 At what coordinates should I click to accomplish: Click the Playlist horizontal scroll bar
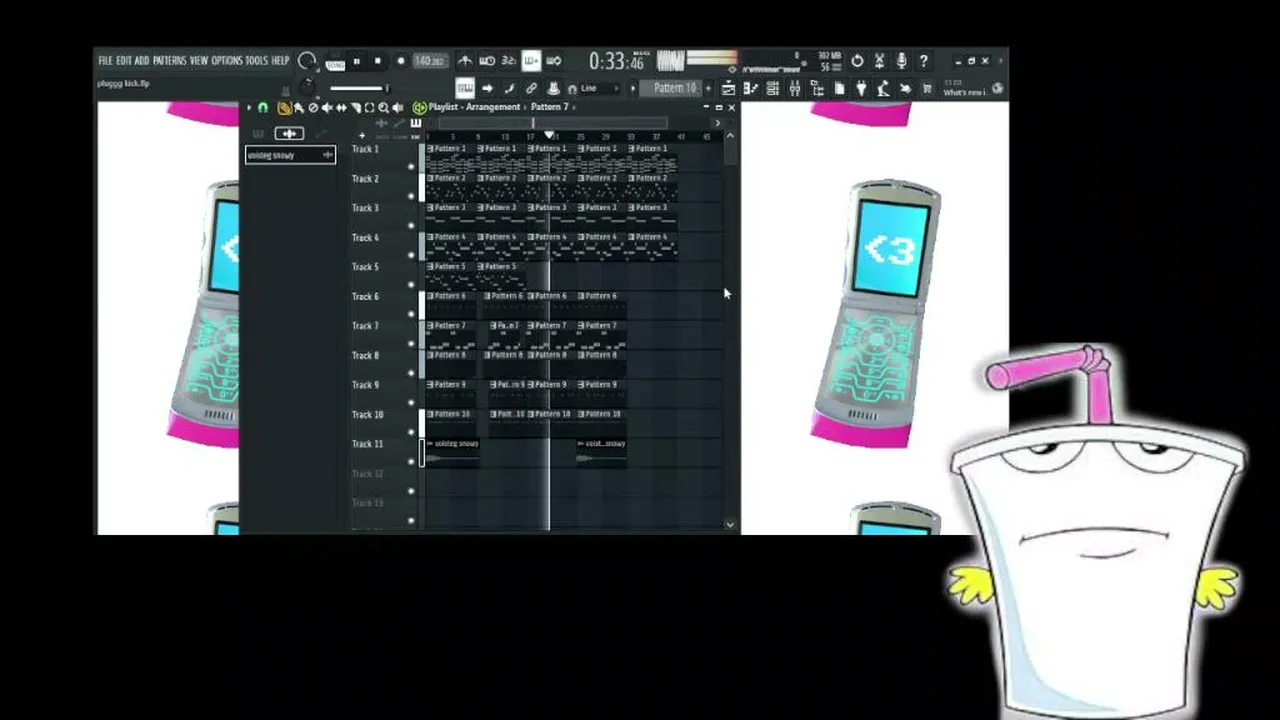(553, 124)
